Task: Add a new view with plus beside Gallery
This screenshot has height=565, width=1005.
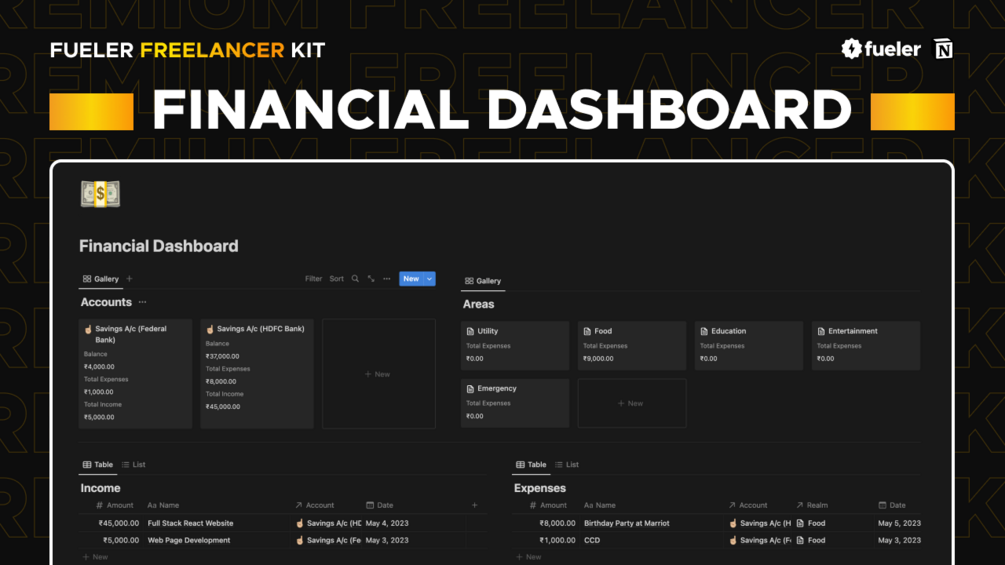Action: 129,279
